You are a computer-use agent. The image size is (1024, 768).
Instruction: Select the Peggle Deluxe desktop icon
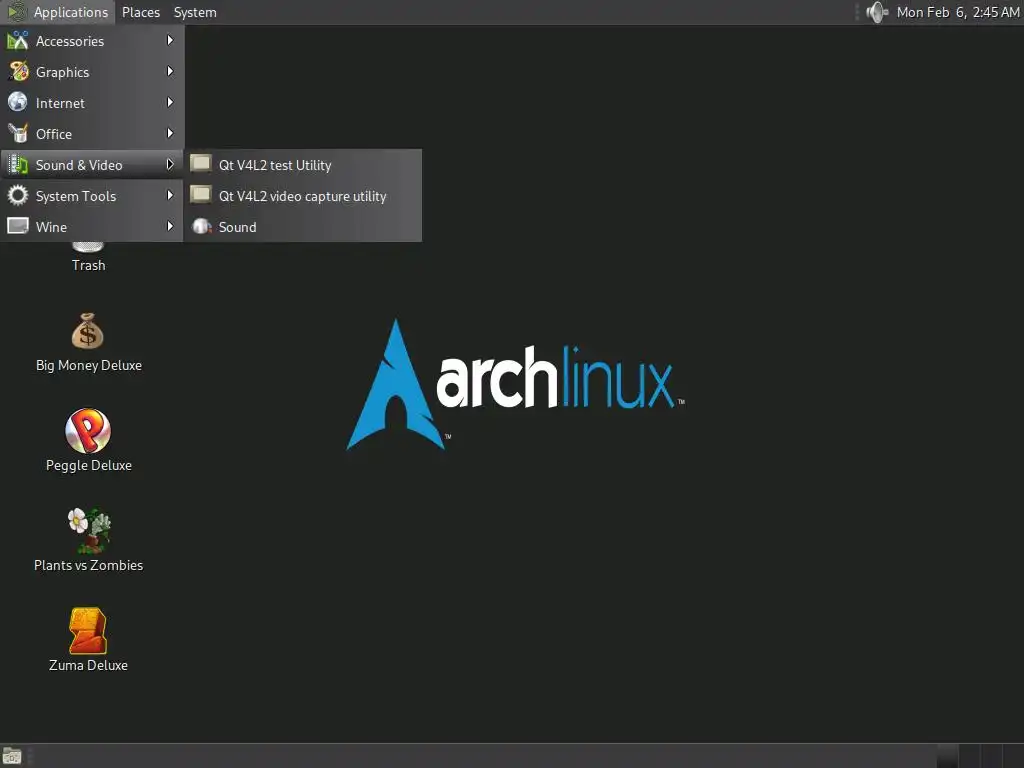tap(88, 430)
